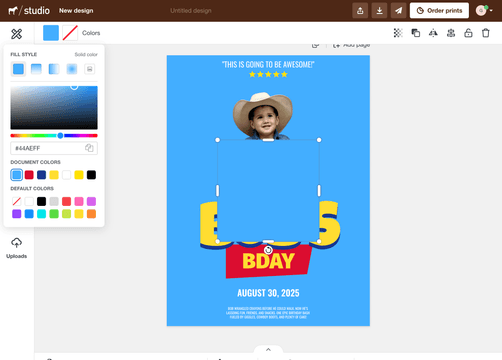The width and height of the screenshot is (502, 360).
Task: Select the horizontal gradient fill style
Action: click(54, 69)
